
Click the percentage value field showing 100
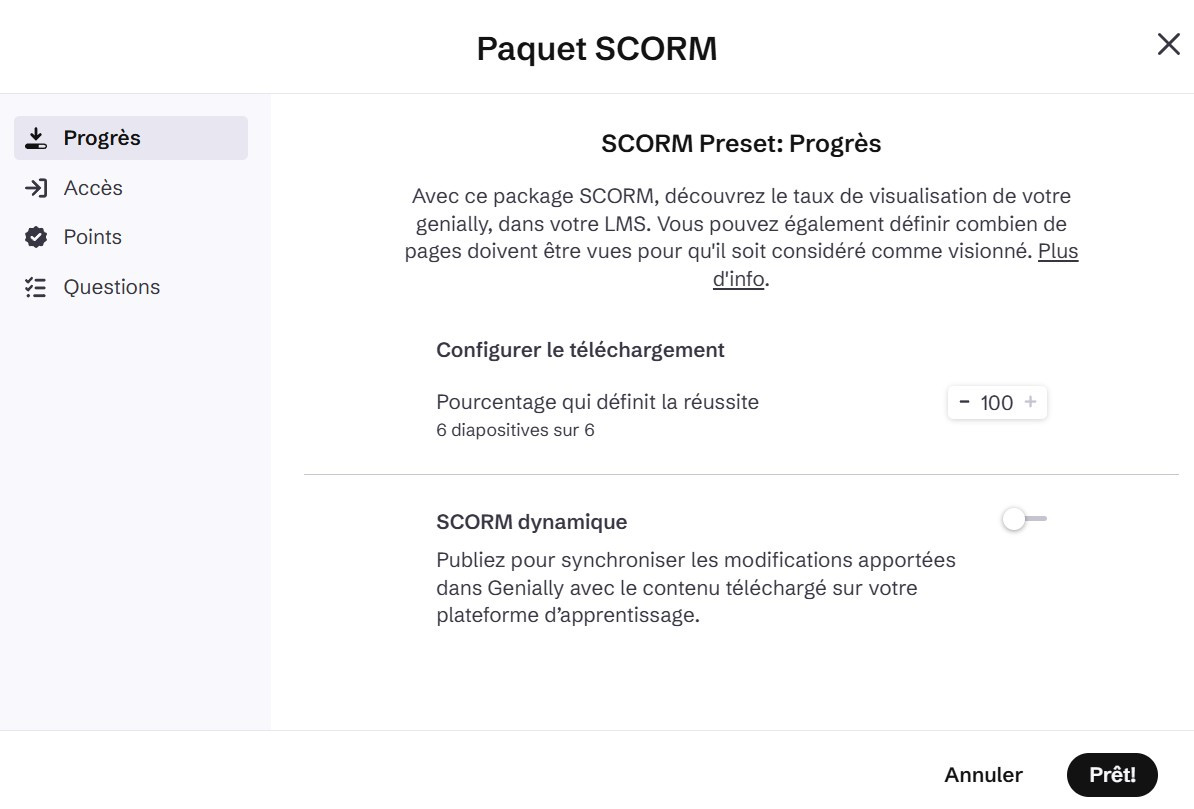997,402
